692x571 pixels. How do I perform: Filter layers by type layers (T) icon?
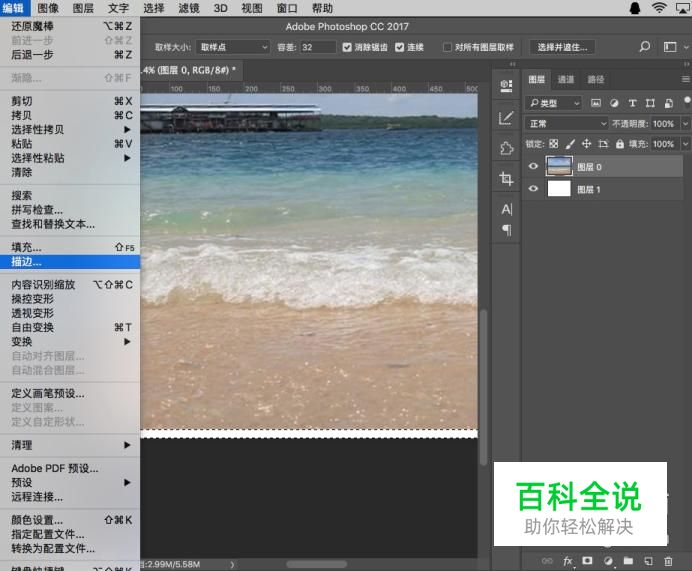click(x=632, y=103)
